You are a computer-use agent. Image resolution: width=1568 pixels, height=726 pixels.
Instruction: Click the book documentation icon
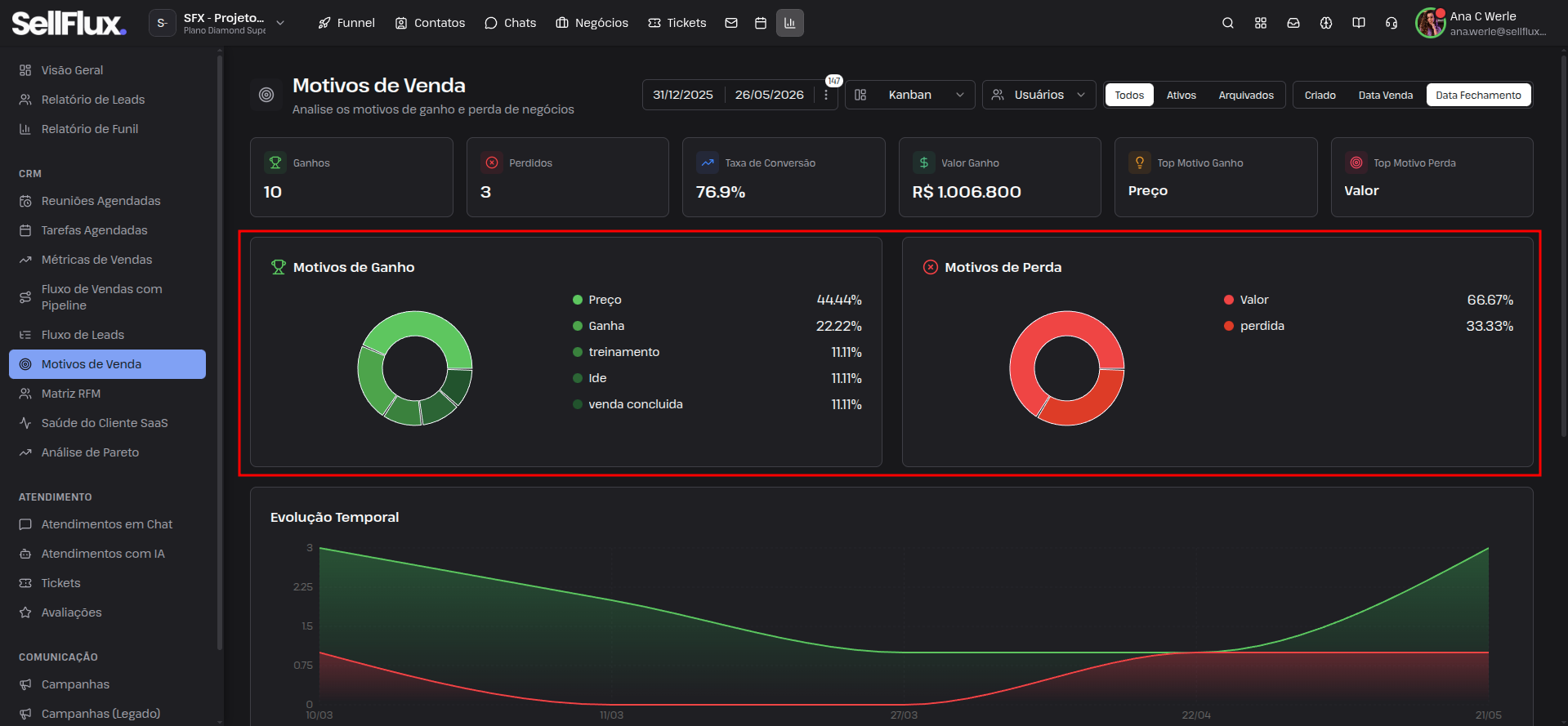click(1359, 23)
